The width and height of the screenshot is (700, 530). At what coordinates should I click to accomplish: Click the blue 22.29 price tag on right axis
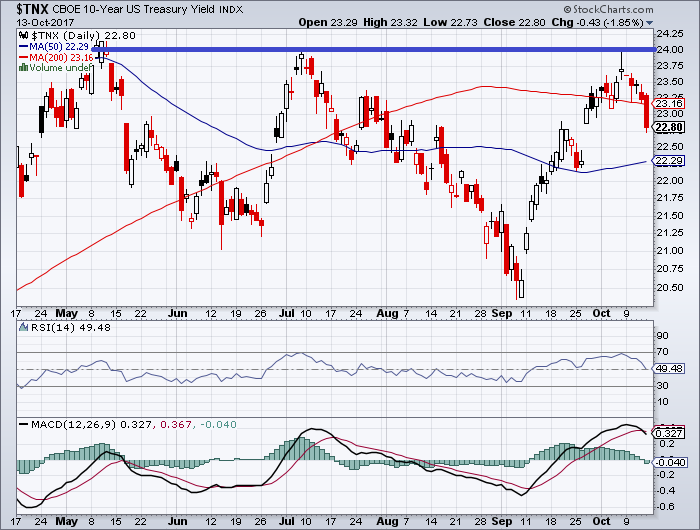670,162
